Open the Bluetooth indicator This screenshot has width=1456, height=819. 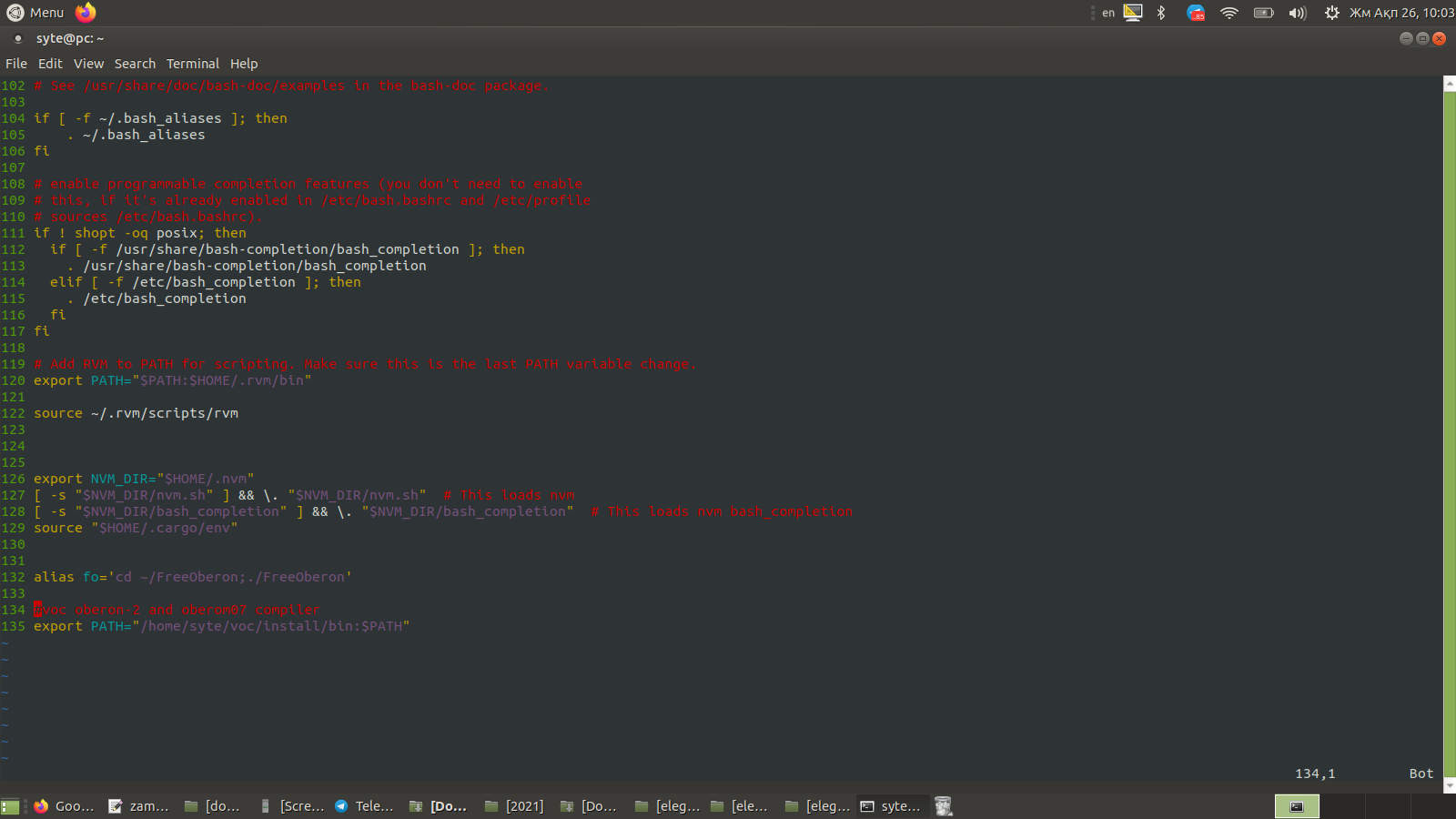point(1161,13)
